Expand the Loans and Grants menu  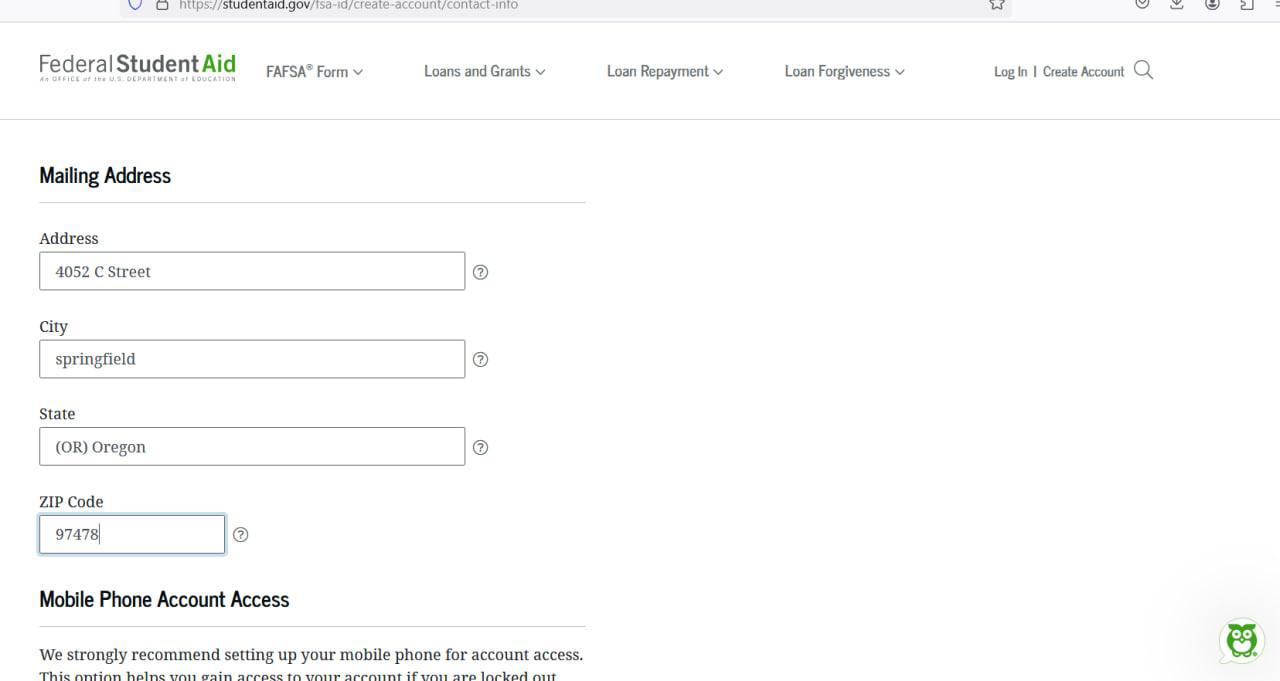coord(484,71)
